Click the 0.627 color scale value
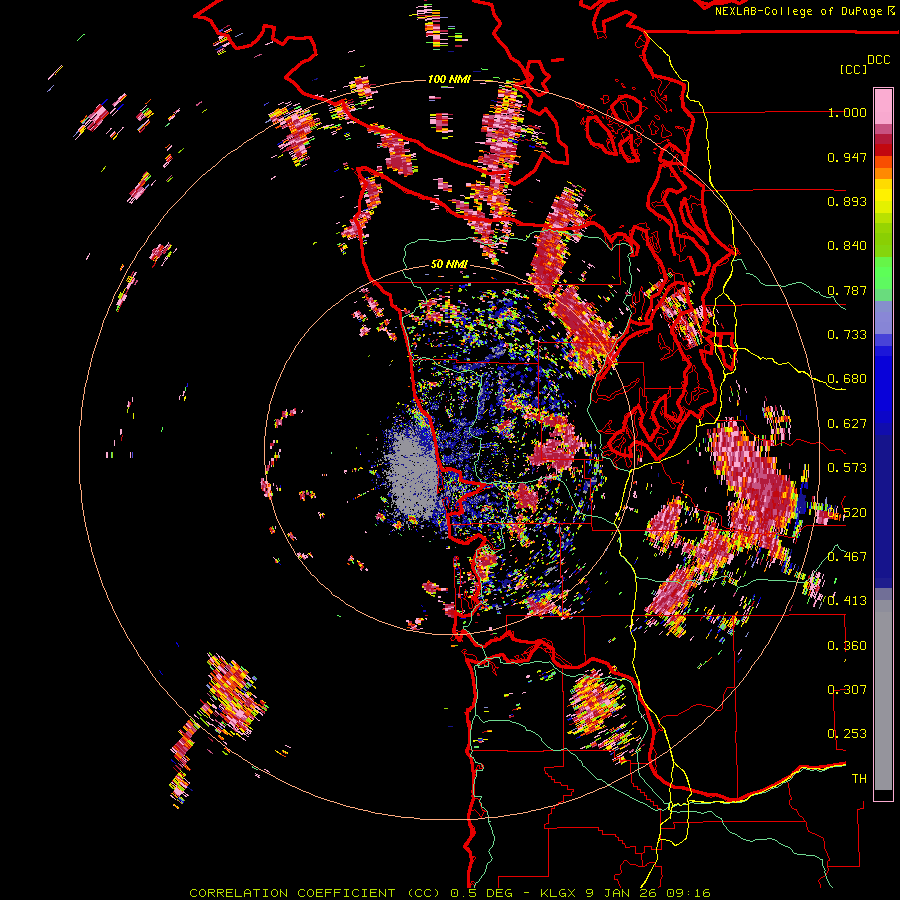This screenshot has width=900, height=900. tap(847, 424)
